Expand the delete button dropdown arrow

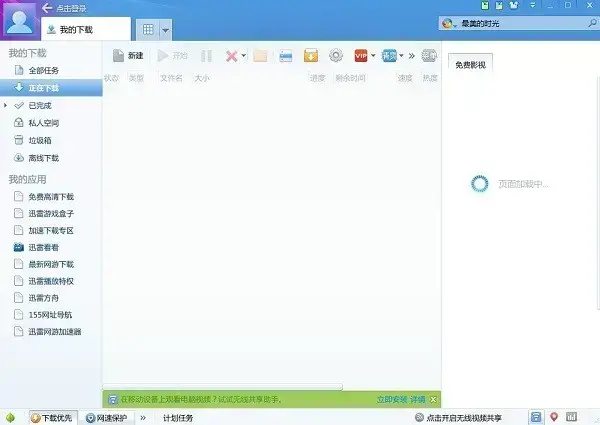pyautogui.click(x=244, y=56)
